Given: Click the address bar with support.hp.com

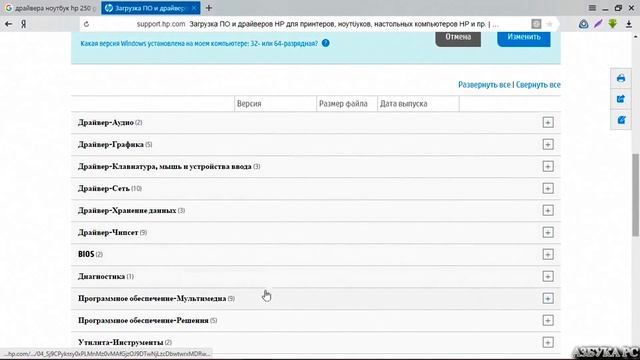Looking at the screenshot, I should [x=318, y=24].
